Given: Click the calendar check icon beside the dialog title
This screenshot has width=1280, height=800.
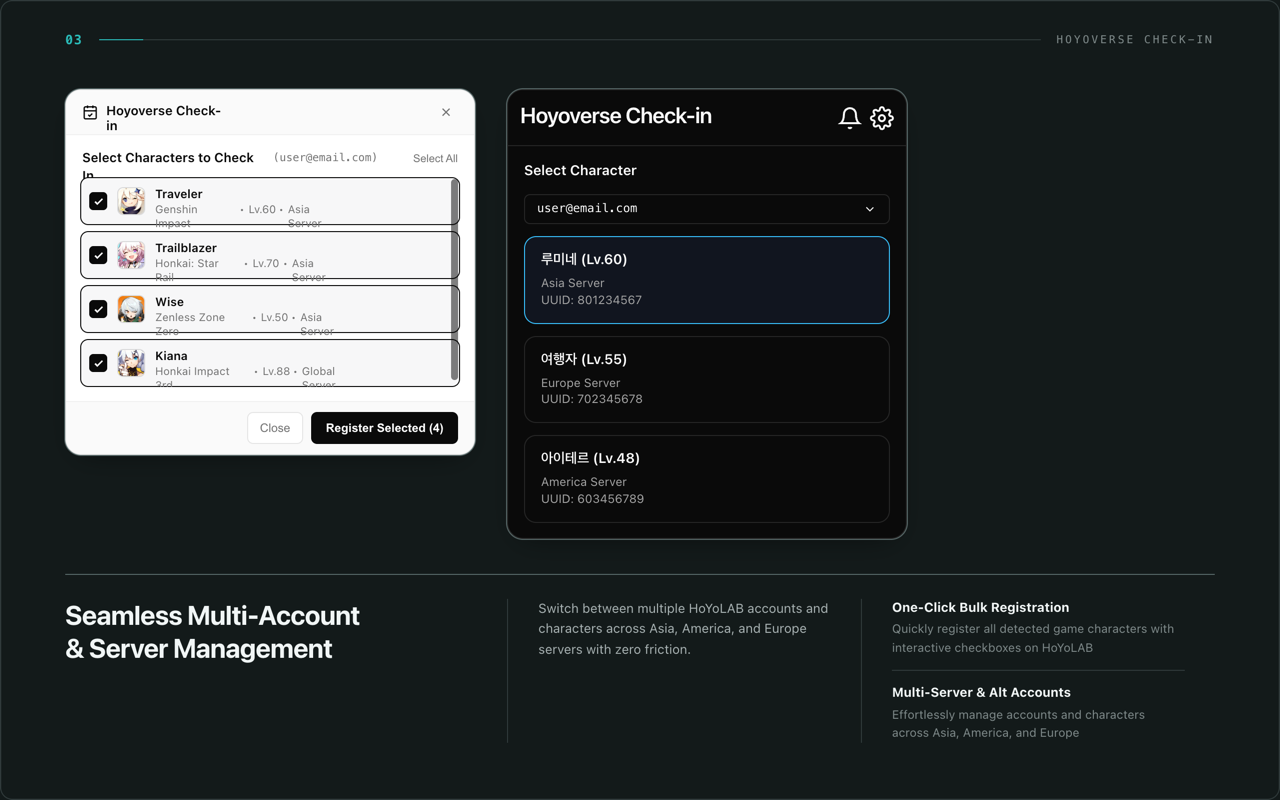Looking at the screenshot, I should (x=90, y=113).
